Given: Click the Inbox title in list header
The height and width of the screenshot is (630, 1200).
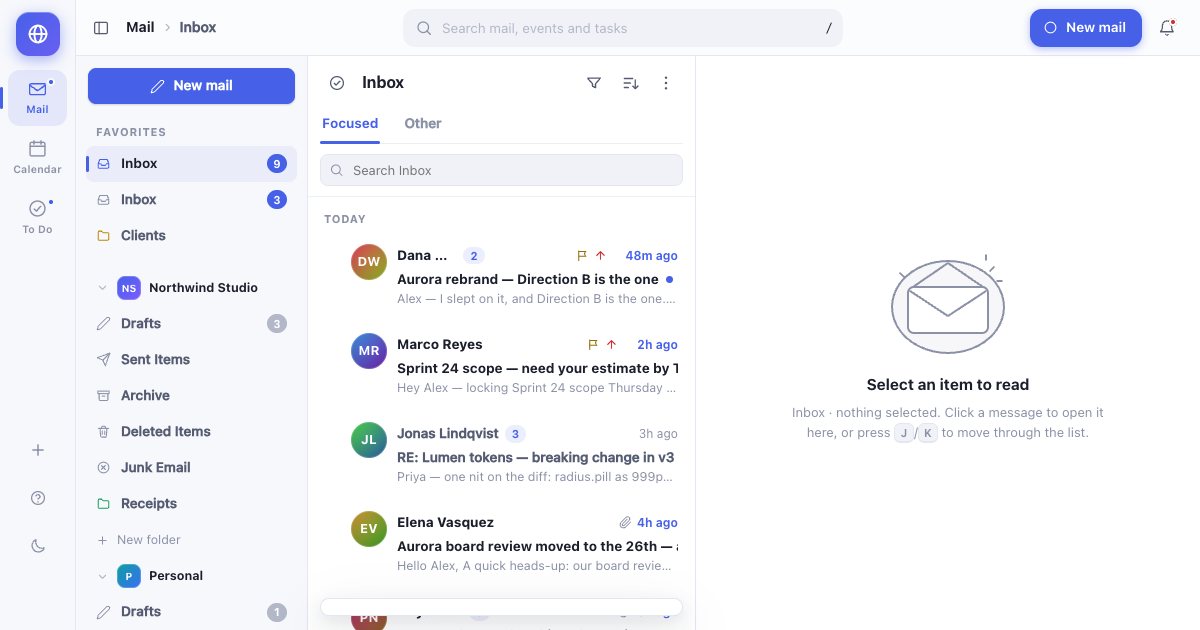Looking at the screenshot, I should pyautogui.click(x=383, y=83).
